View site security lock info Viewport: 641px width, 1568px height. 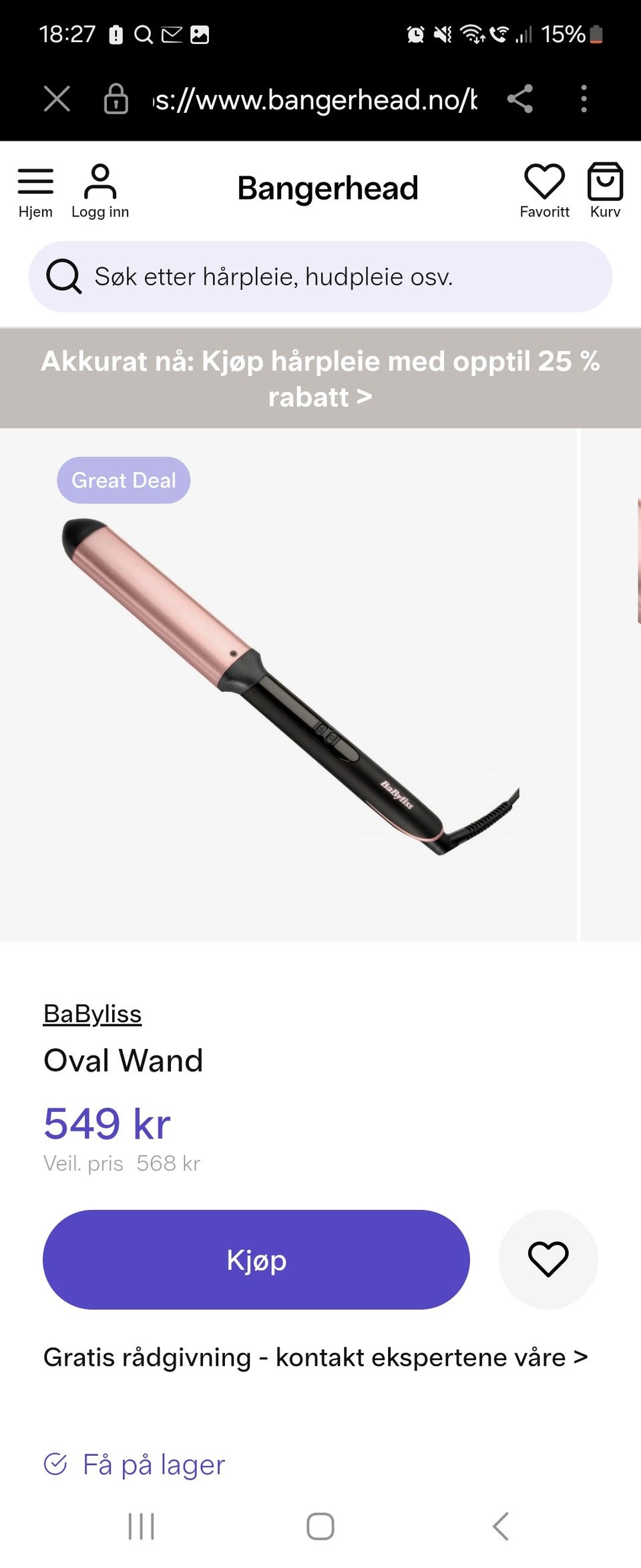click(116, 99)
